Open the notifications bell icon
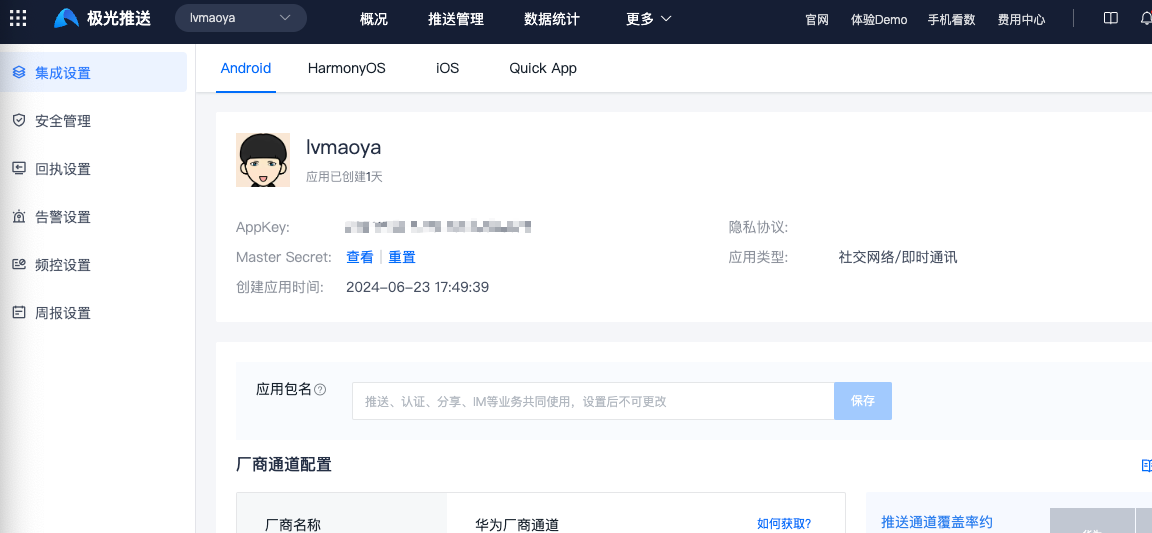The height and width of the screenshot is (533, 1152). click(1145, 19)
